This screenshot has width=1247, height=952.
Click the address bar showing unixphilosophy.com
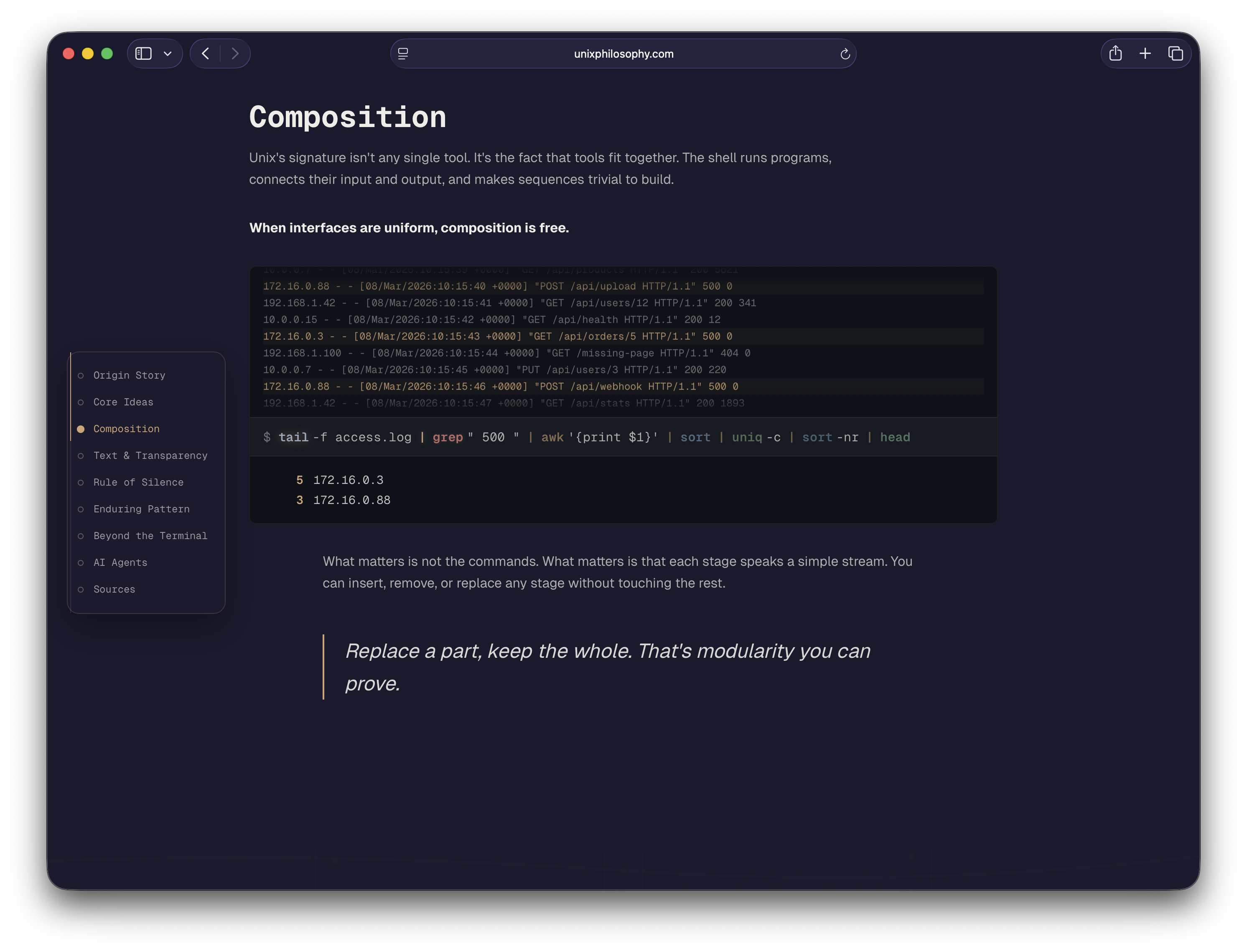click(623, 53)
